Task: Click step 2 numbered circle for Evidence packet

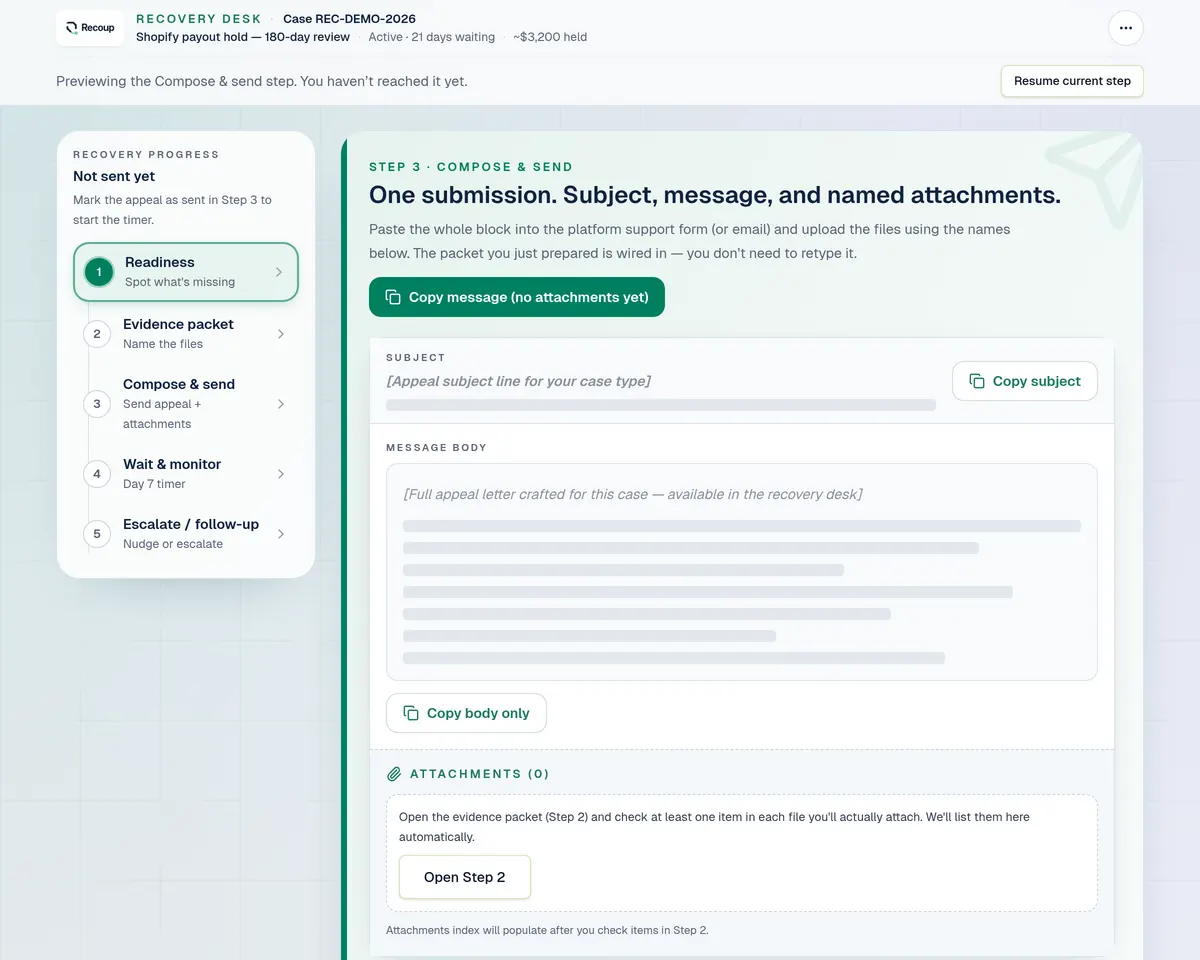Action: (97, 334)
